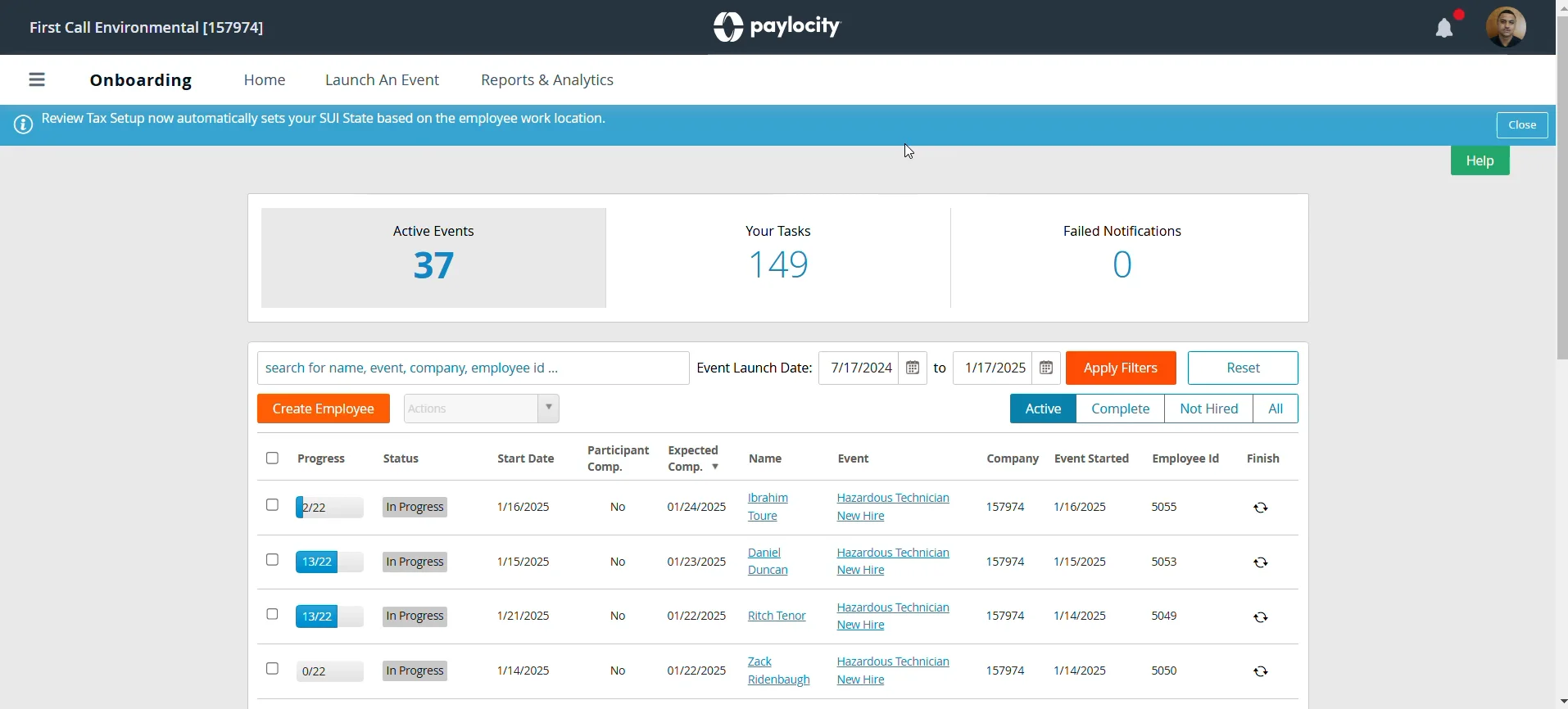Click finish refresh icon for Ritch Tenor
The height and width of the screenshot is (709, 1568).
1262,617
